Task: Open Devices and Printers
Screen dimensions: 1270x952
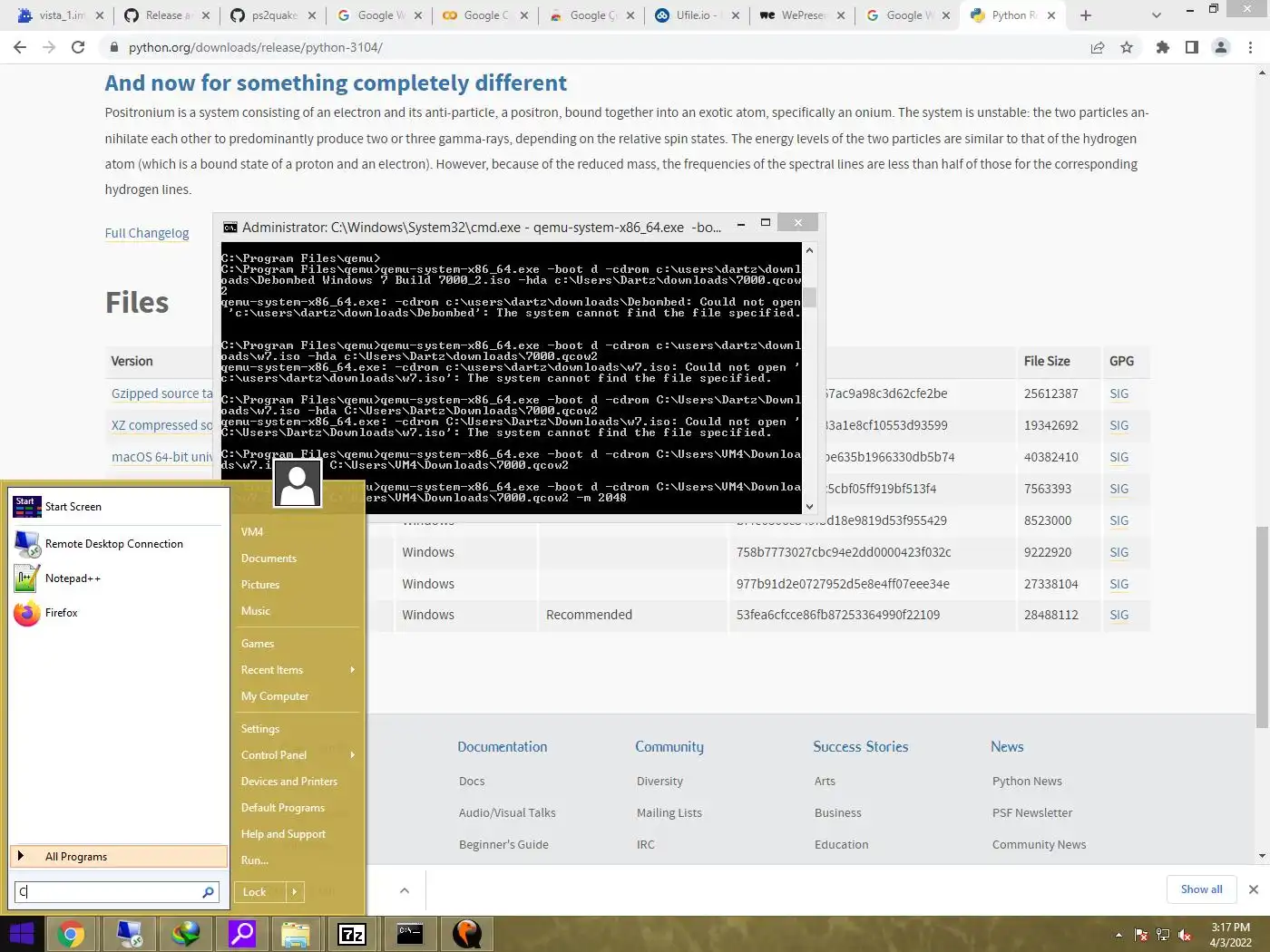Action: click(x=289, y=782)
